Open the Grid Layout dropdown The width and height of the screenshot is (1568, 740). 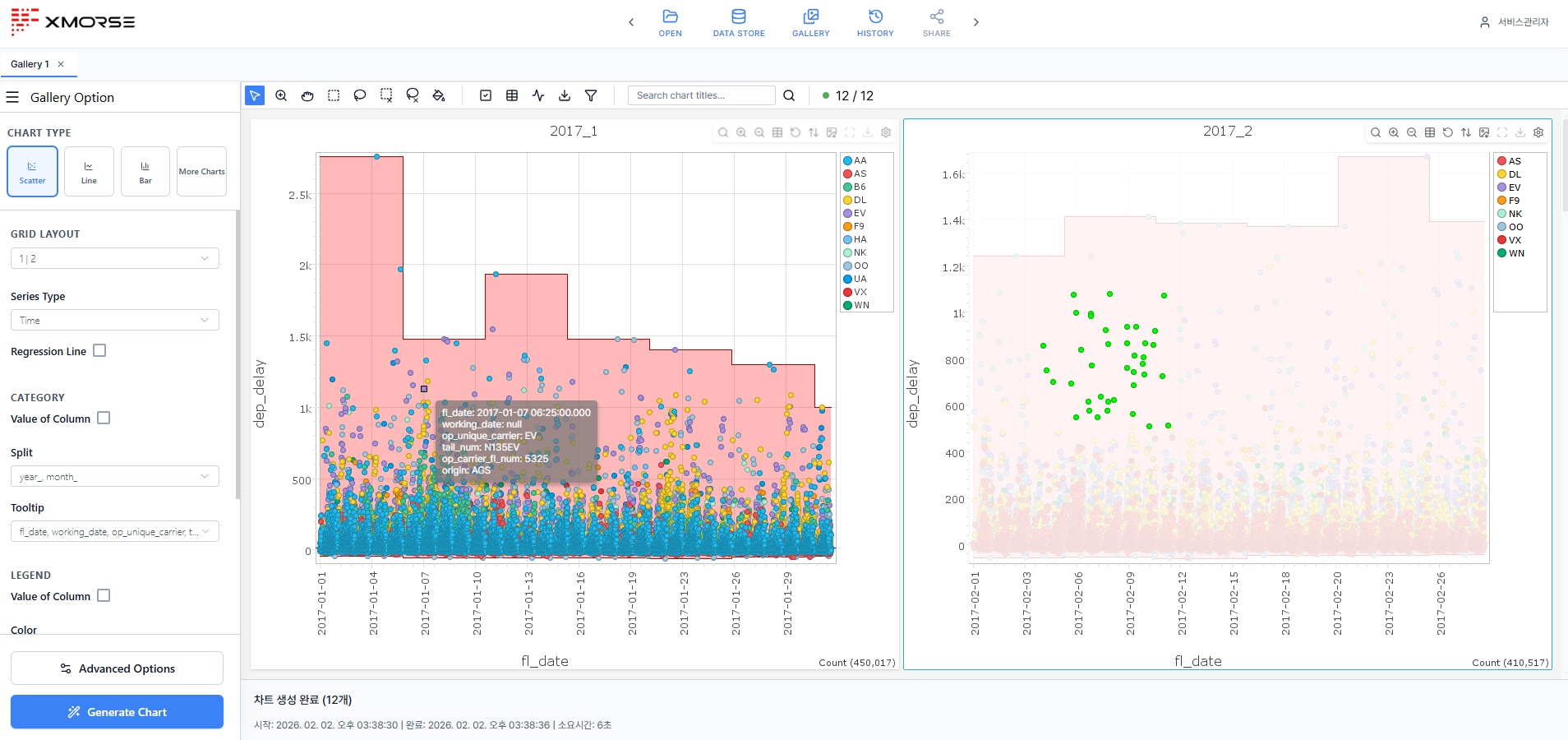point(115,258)
